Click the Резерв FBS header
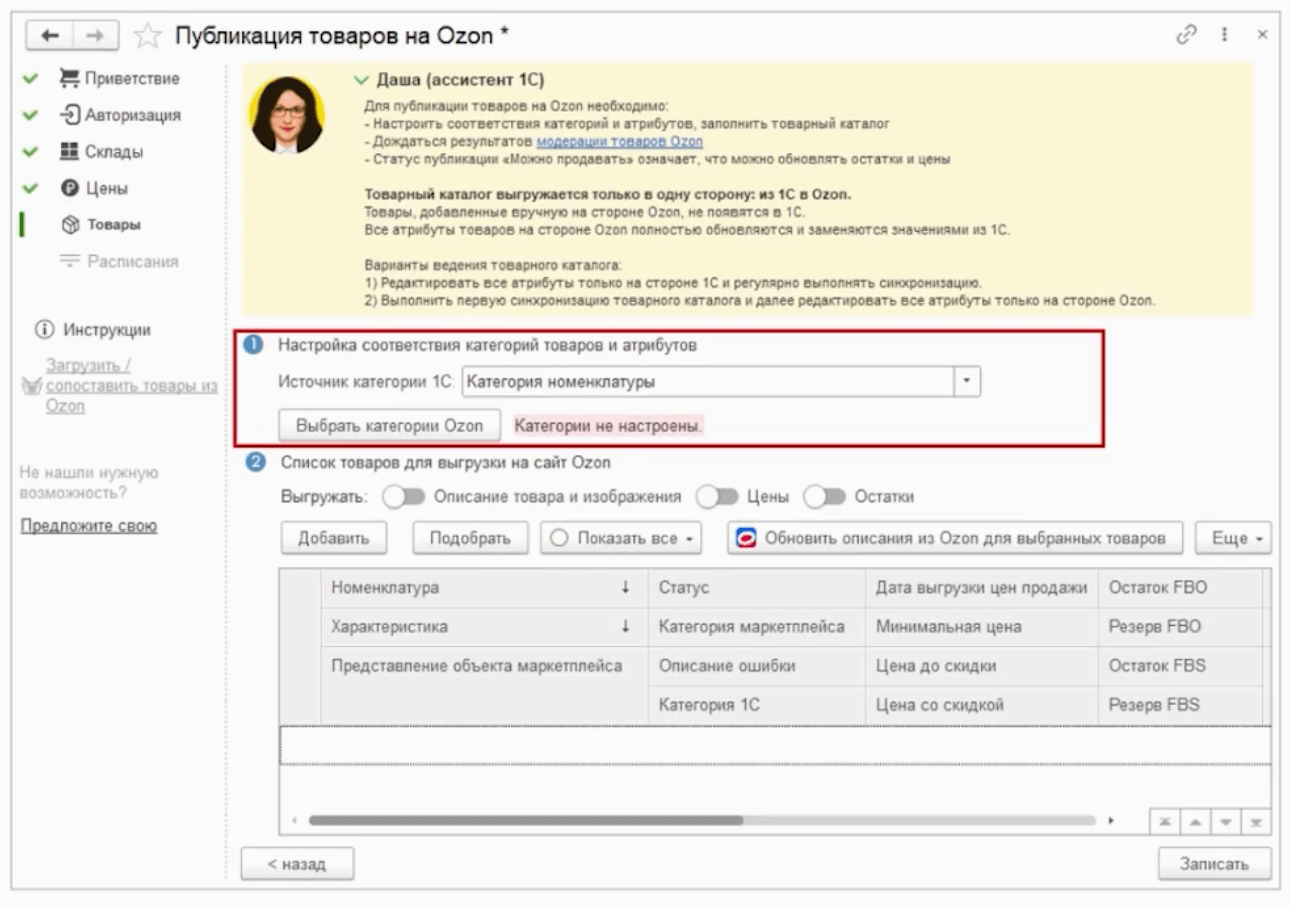This screenshot has height=906, width=1290. click(x=1180, y=705)
